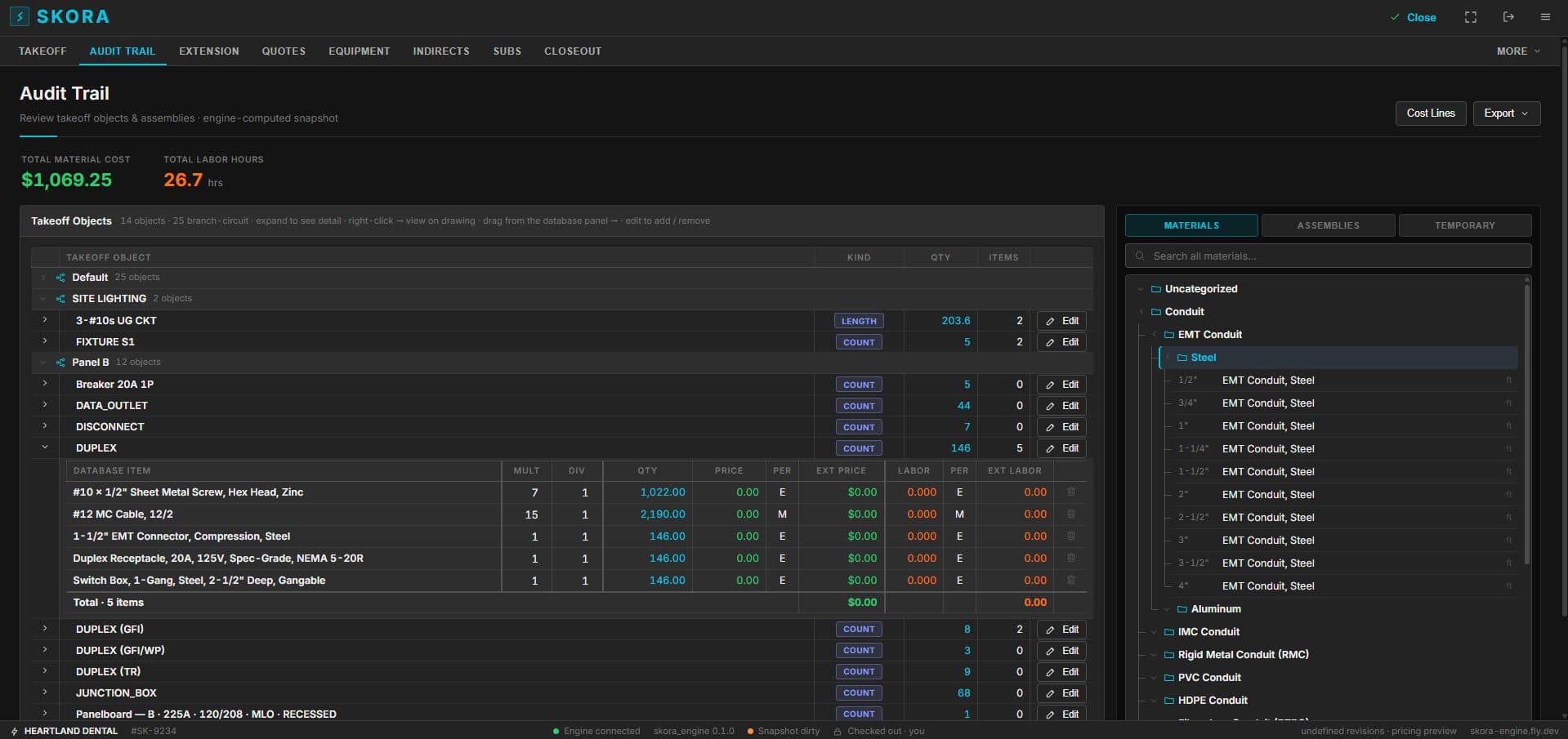Screen dimensions: 1568x739
Task: Delete the #12 MC Cable row via trash icon
Action: click(x=1070, y=514)
